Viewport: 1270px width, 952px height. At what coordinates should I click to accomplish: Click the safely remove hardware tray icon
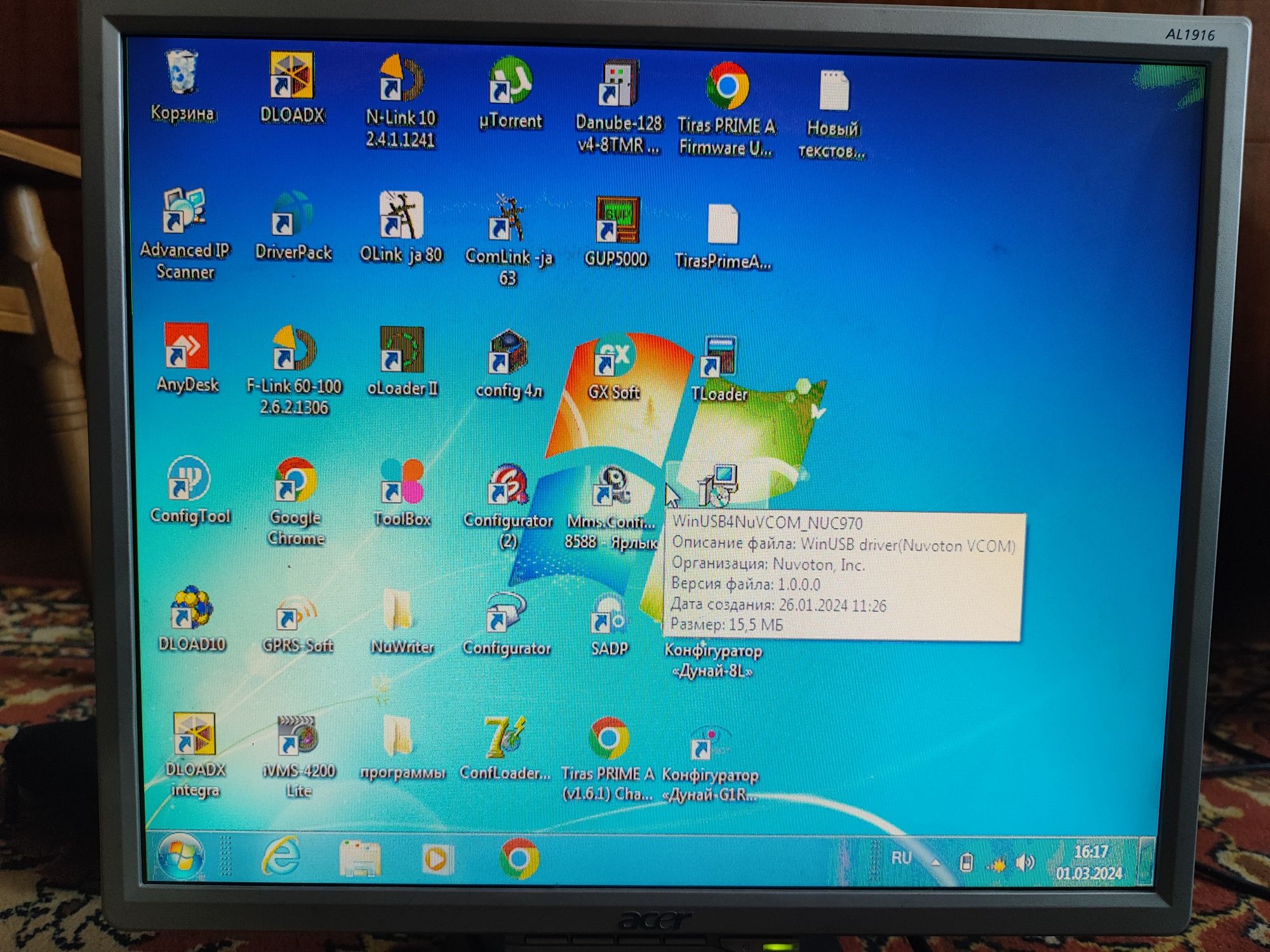[x=966, y=863]
